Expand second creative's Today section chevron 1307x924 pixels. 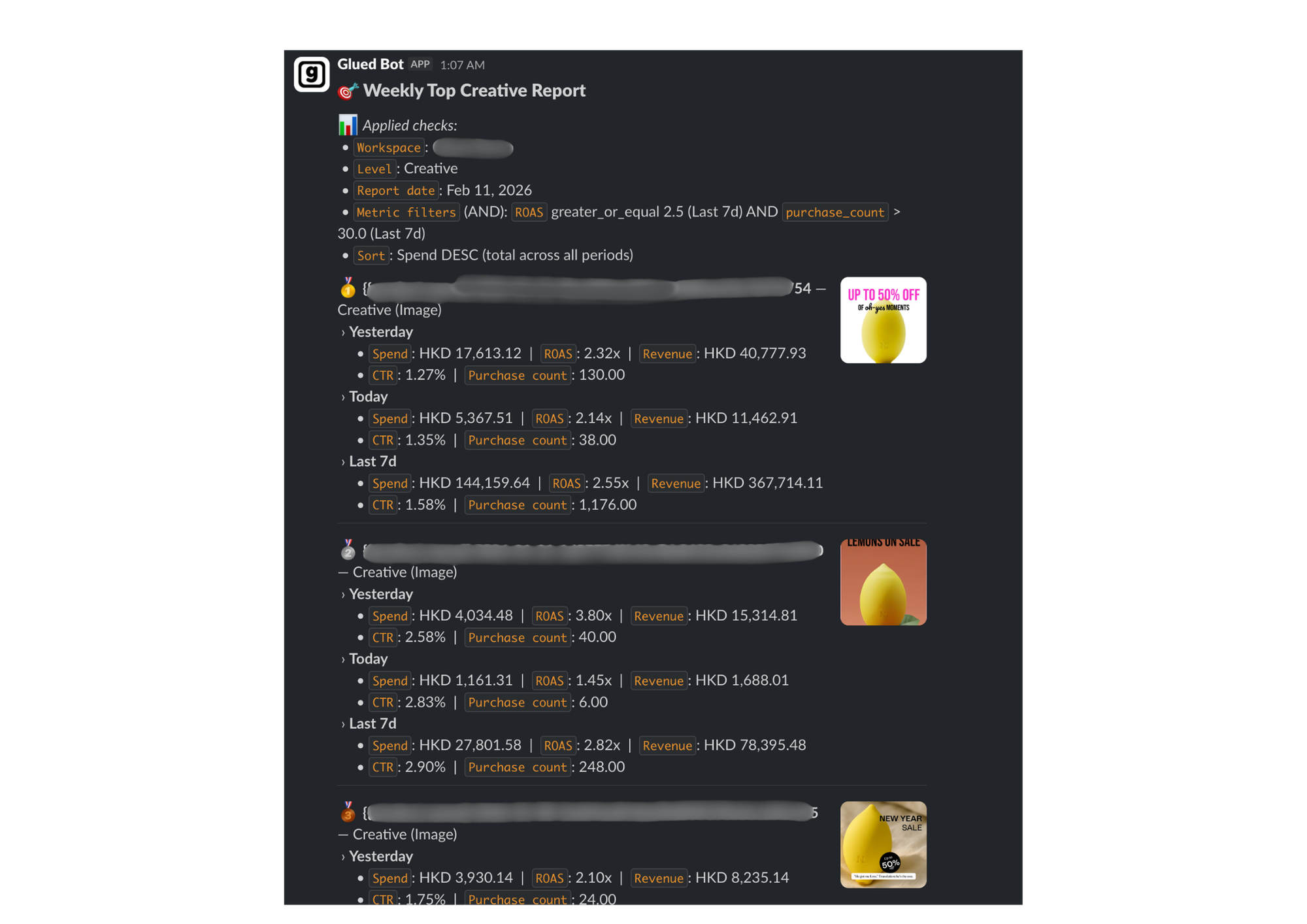tap(343, 659)
